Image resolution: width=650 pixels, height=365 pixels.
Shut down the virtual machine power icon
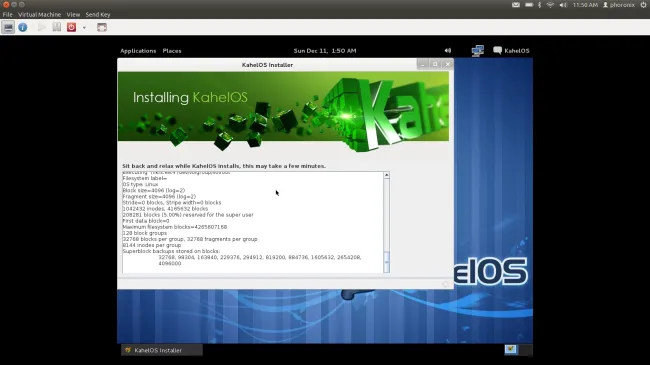pos(71,27)
